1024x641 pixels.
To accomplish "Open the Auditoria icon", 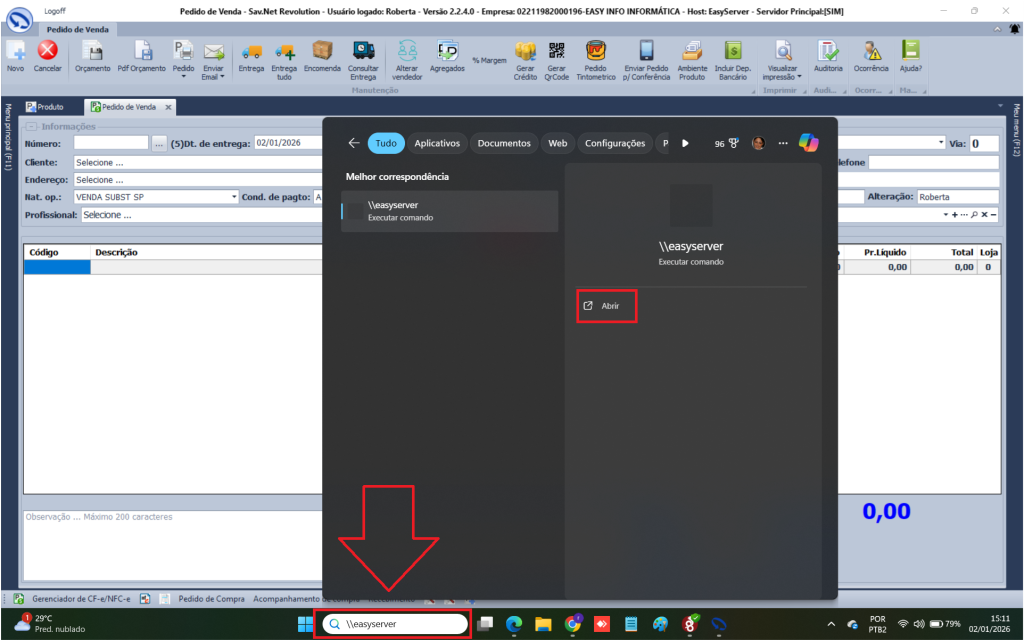I will click(828, 54).
